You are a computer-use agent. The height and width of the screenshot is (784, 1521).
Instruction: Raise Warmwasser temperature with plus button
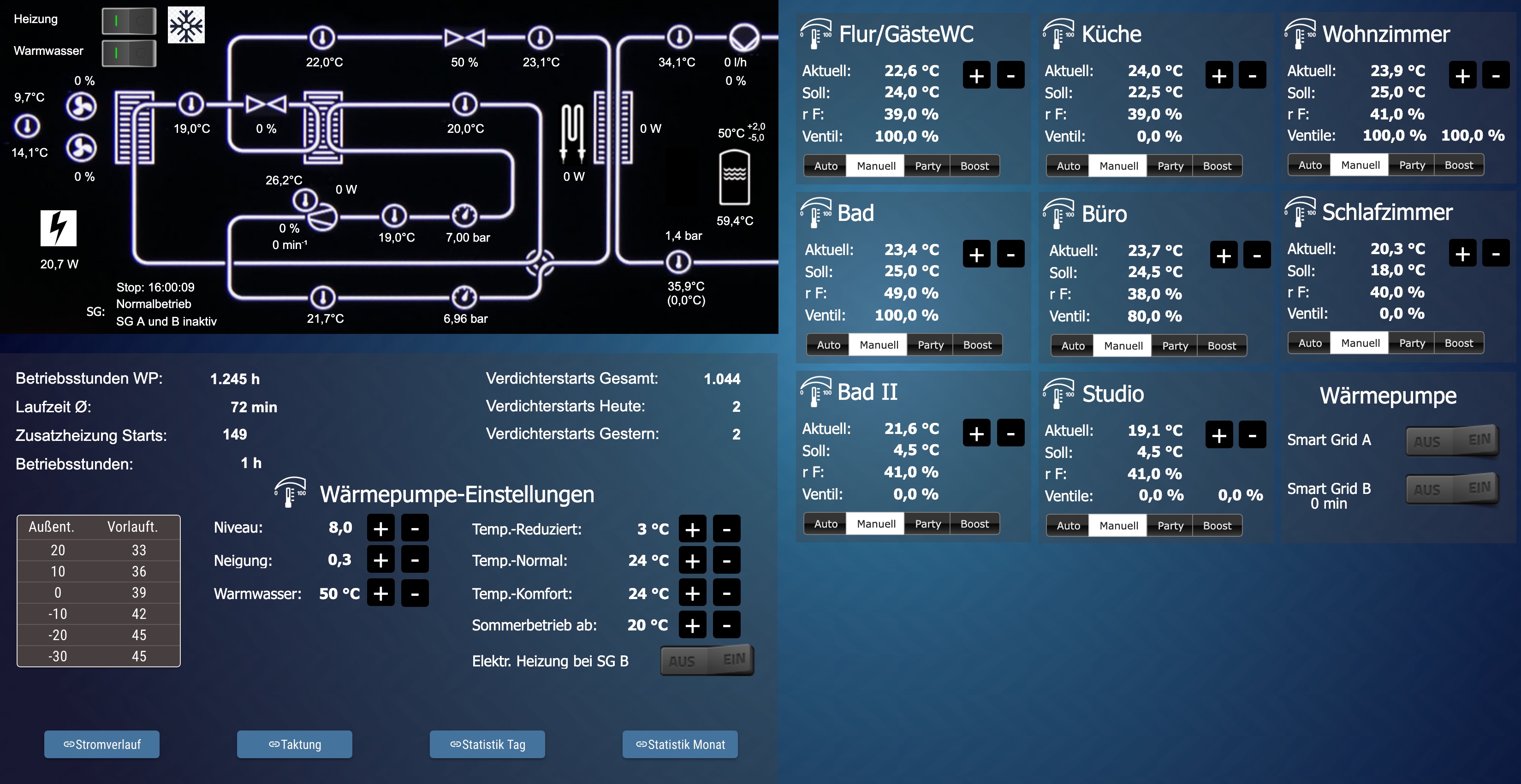381,594
